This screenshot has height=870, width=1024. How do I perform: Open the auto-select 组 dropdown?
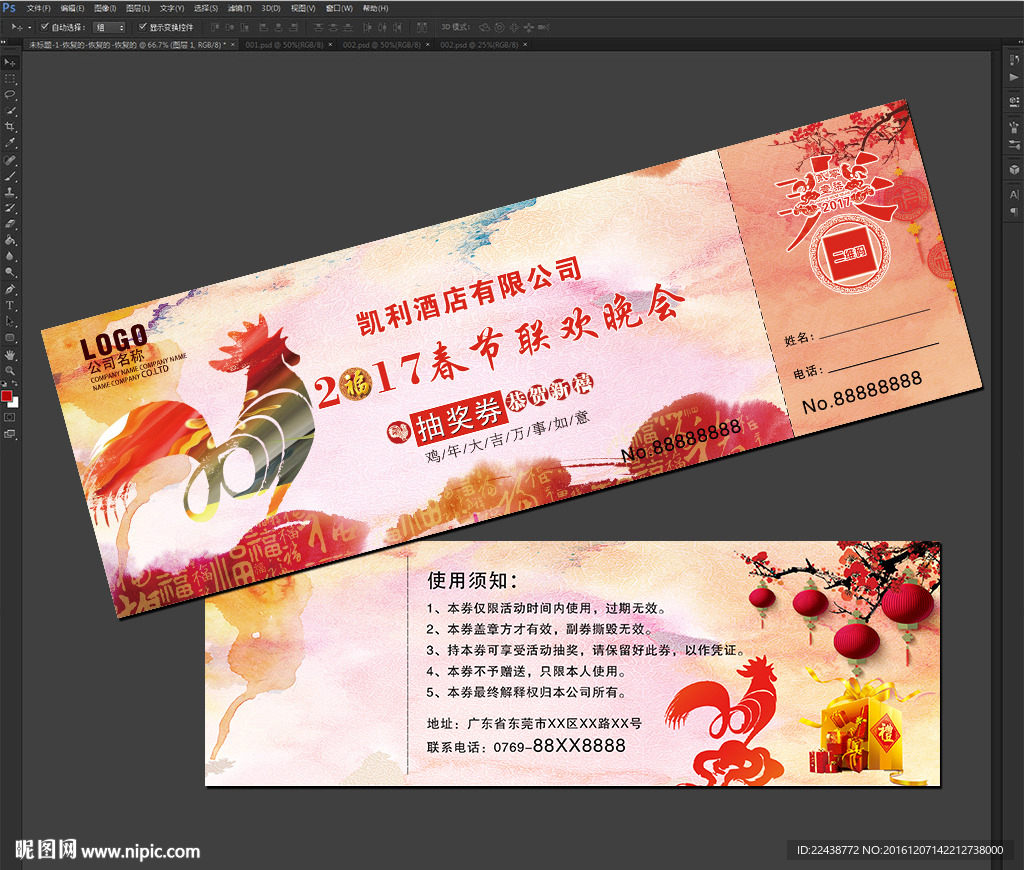[x=110, y=27]
